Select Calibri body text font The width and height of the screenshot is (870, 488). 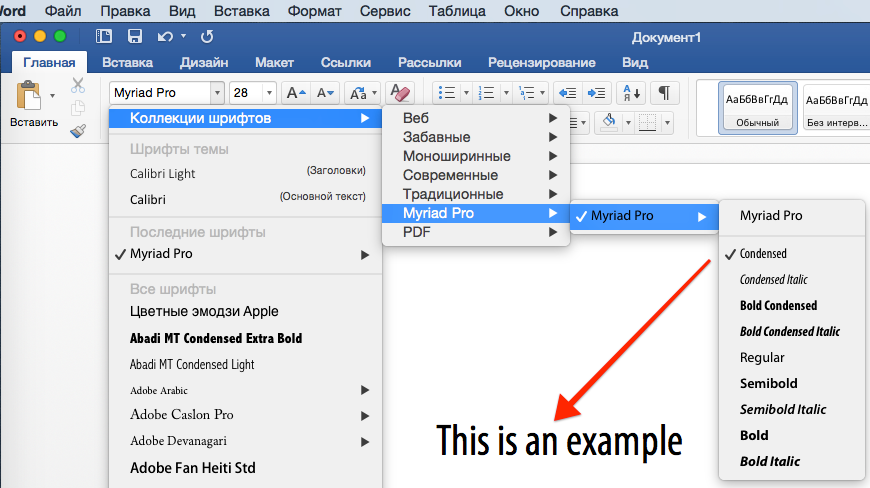(245, 199)
